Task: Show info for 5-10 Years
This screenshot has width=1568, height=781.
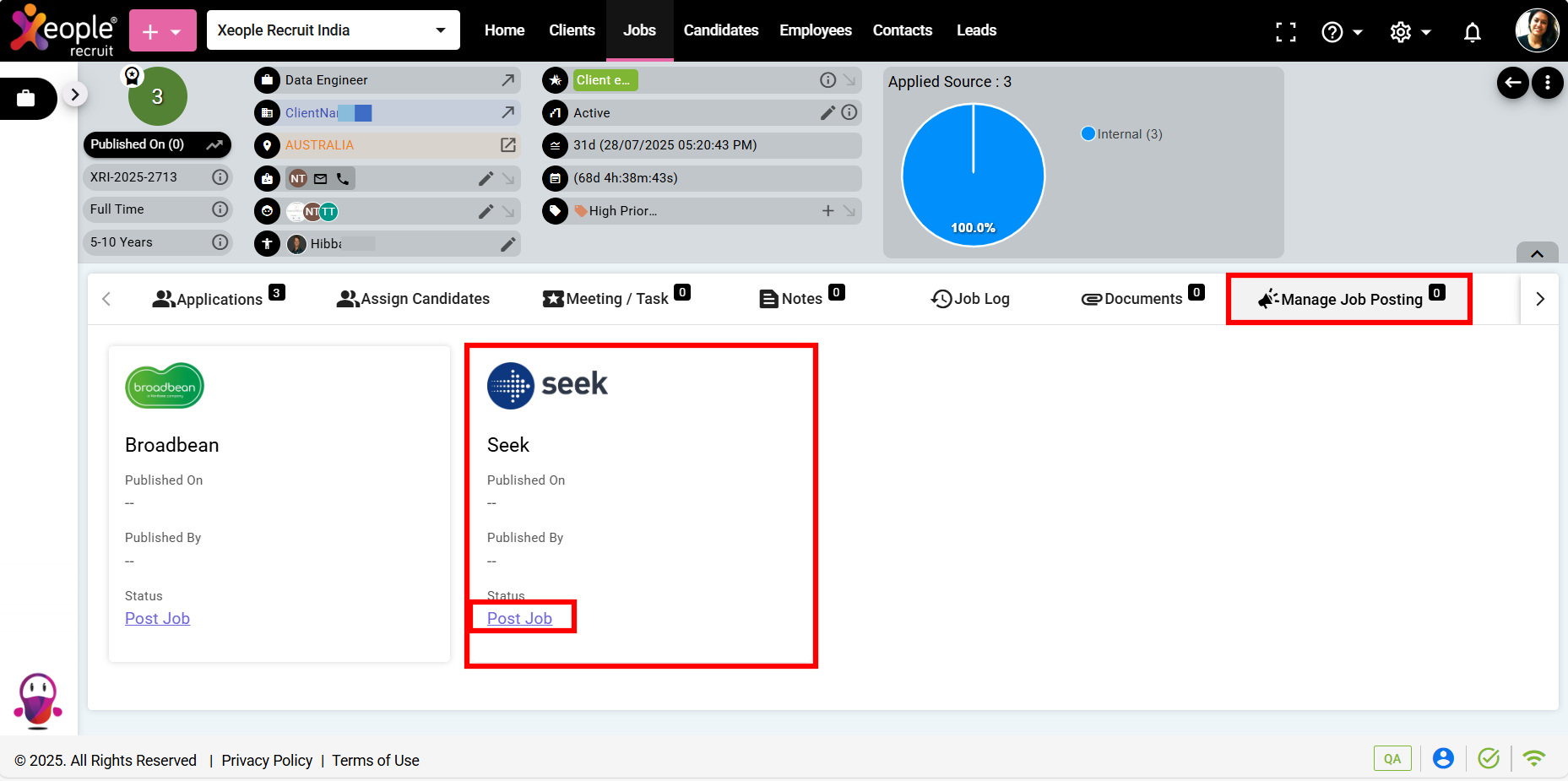Action: (x=220, y=242)
